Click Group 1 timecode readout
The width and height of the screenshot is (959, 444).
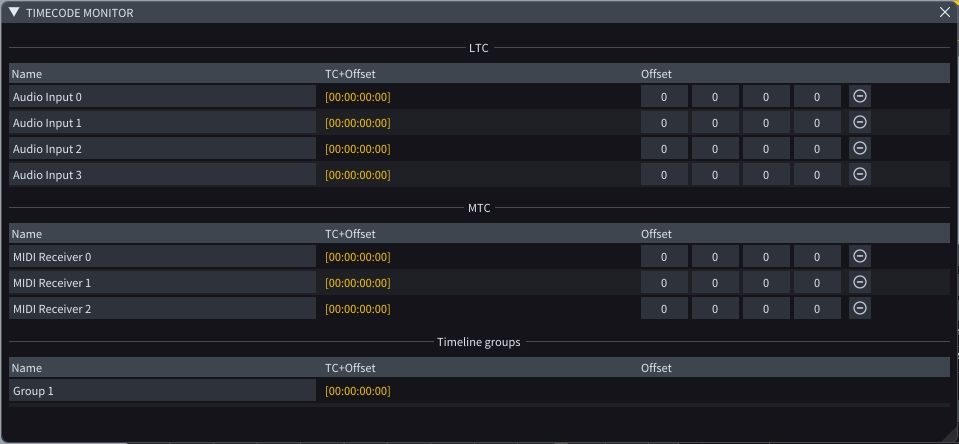point(358,391)
